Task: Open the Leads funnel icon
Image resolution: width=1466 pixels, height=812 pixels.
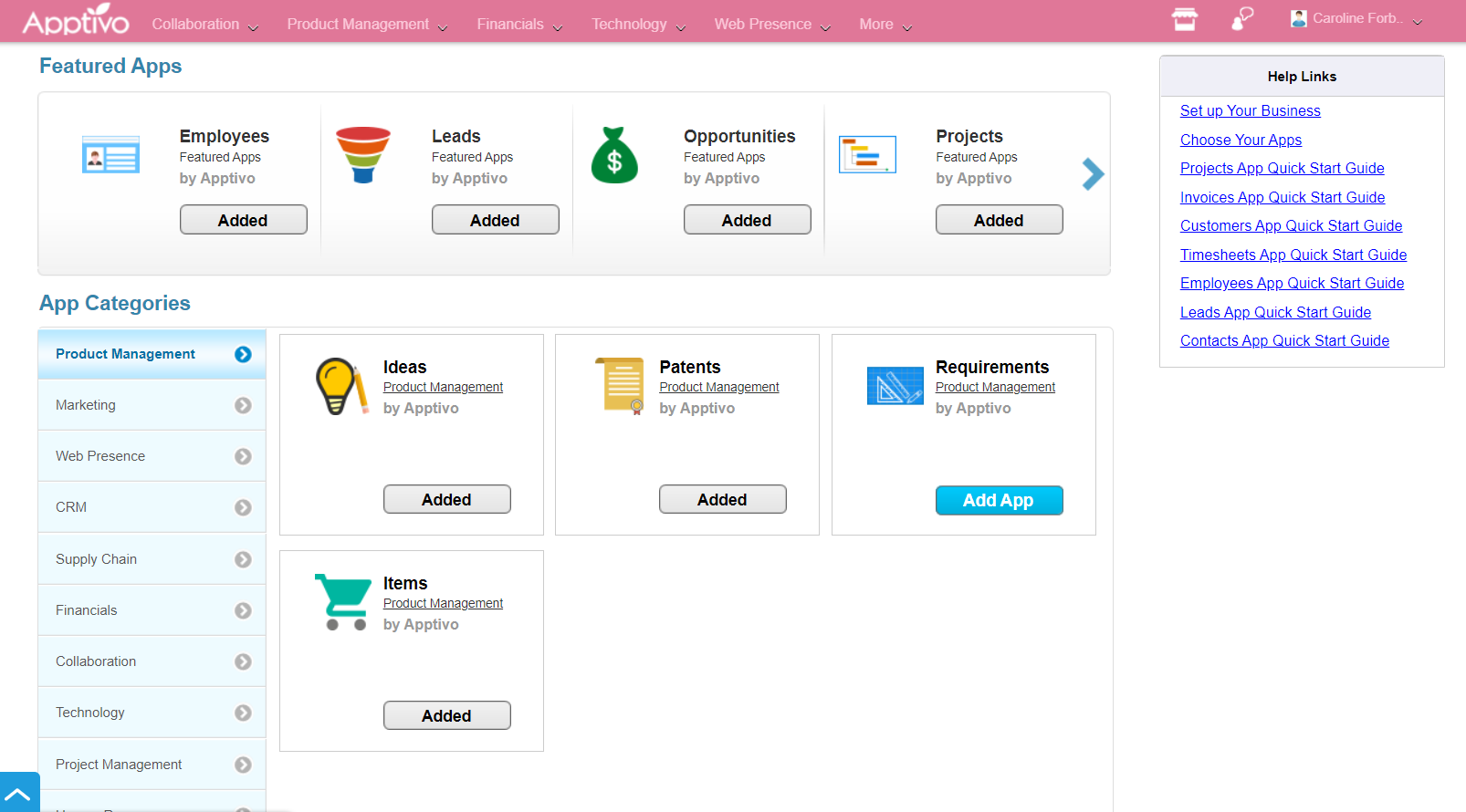Action: 363,155
